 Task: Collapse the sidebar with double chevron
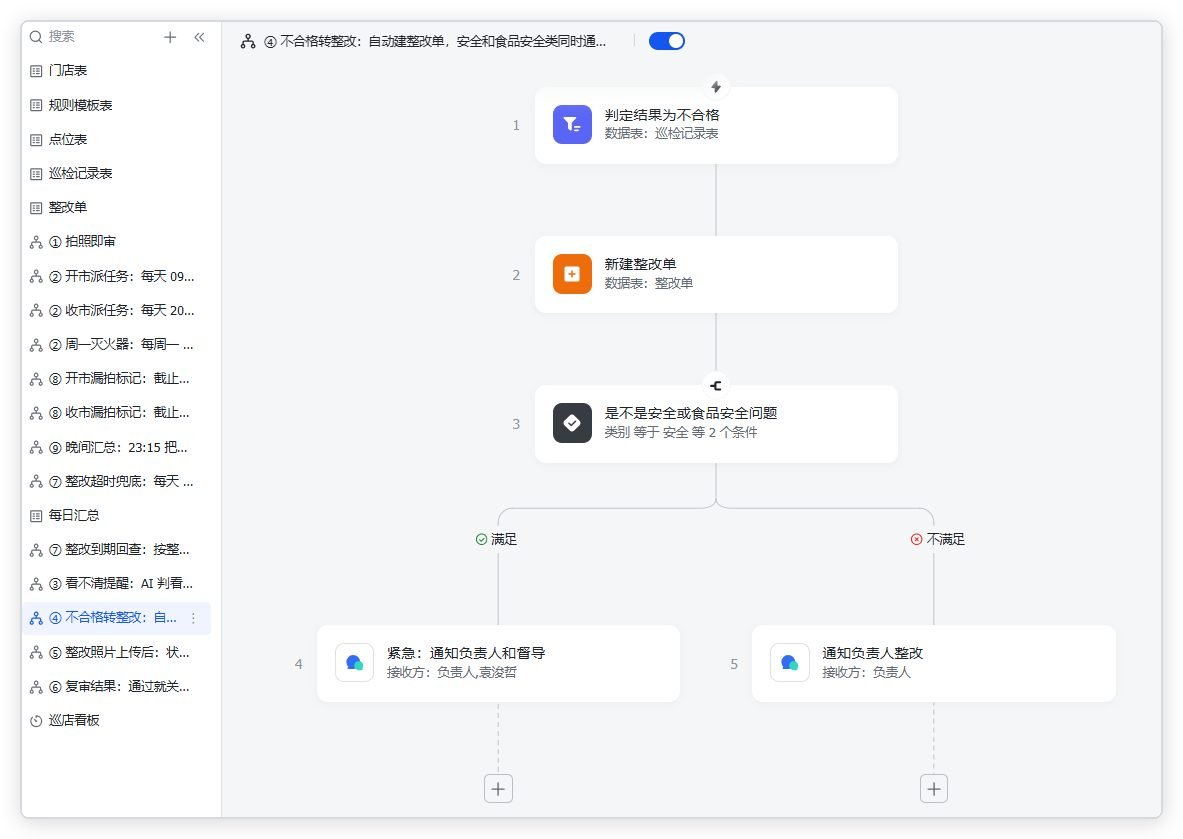(199, 37)
